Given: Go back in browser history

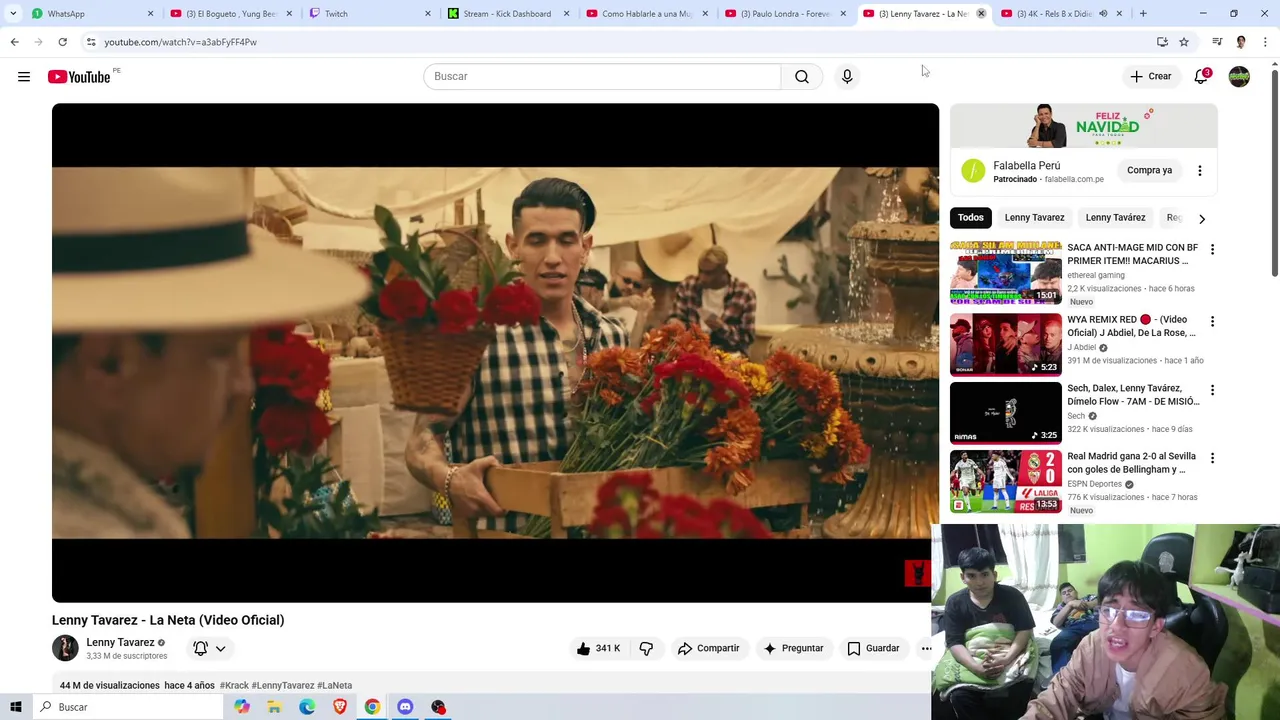Looking at the screenshot, I should pyautogui.click(x=14, y=42).
